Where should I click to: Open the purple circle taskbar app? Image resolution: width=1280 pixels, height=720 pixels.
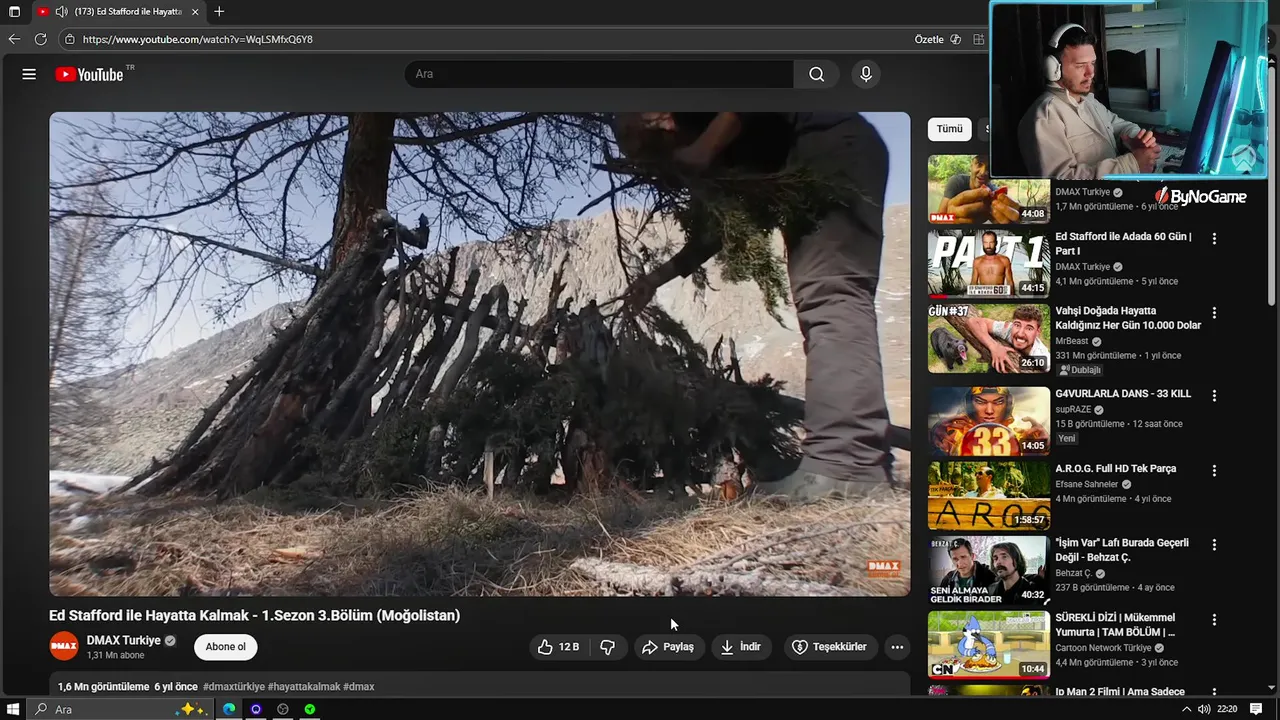point(256,709)
